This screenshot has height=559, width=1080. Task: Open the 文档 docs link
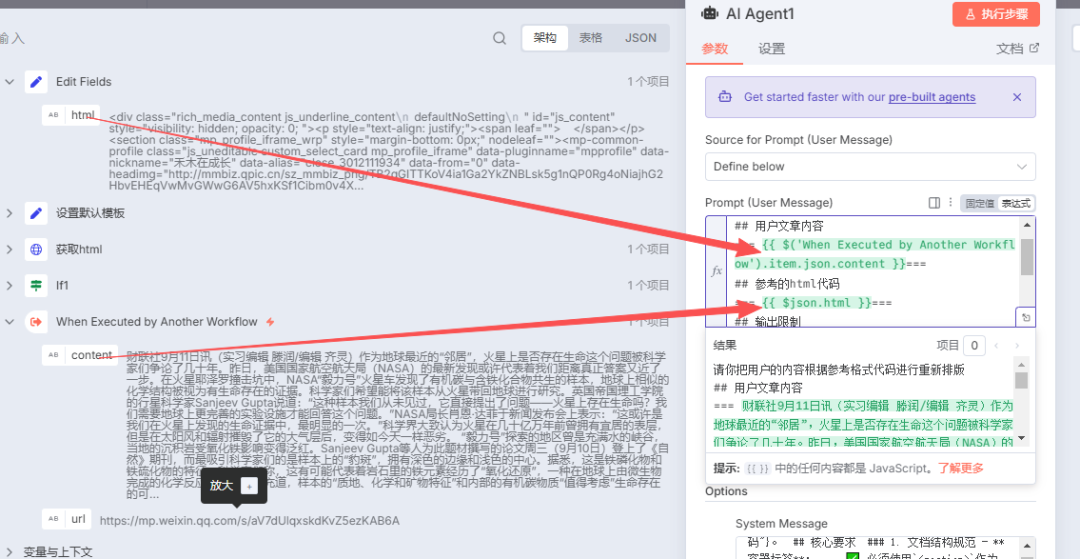(1017, 49)
